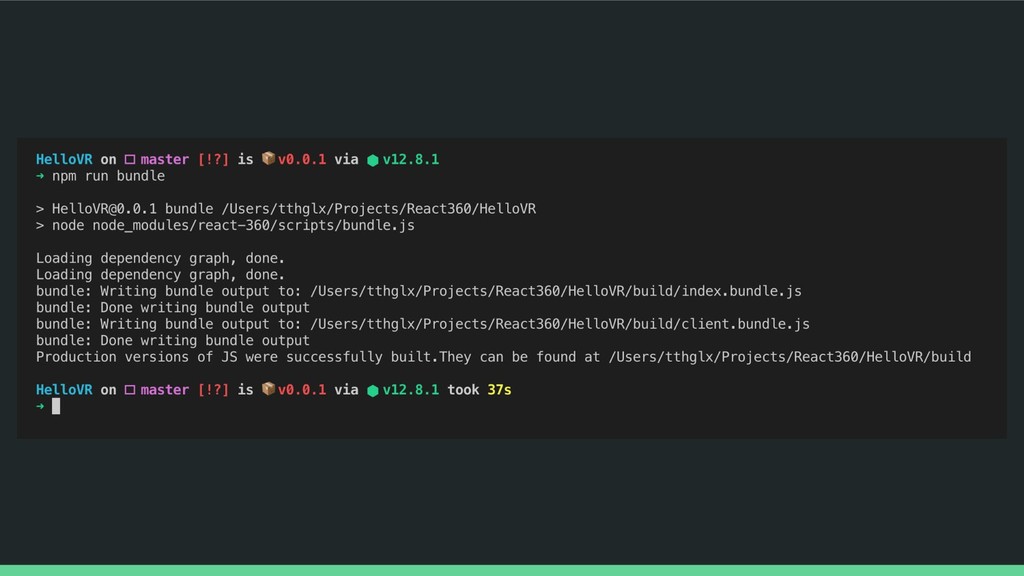This screenshot has width=1024, height=576.
Task: Click the first HelloVR directory name
Action: click(x=64, y=159)
